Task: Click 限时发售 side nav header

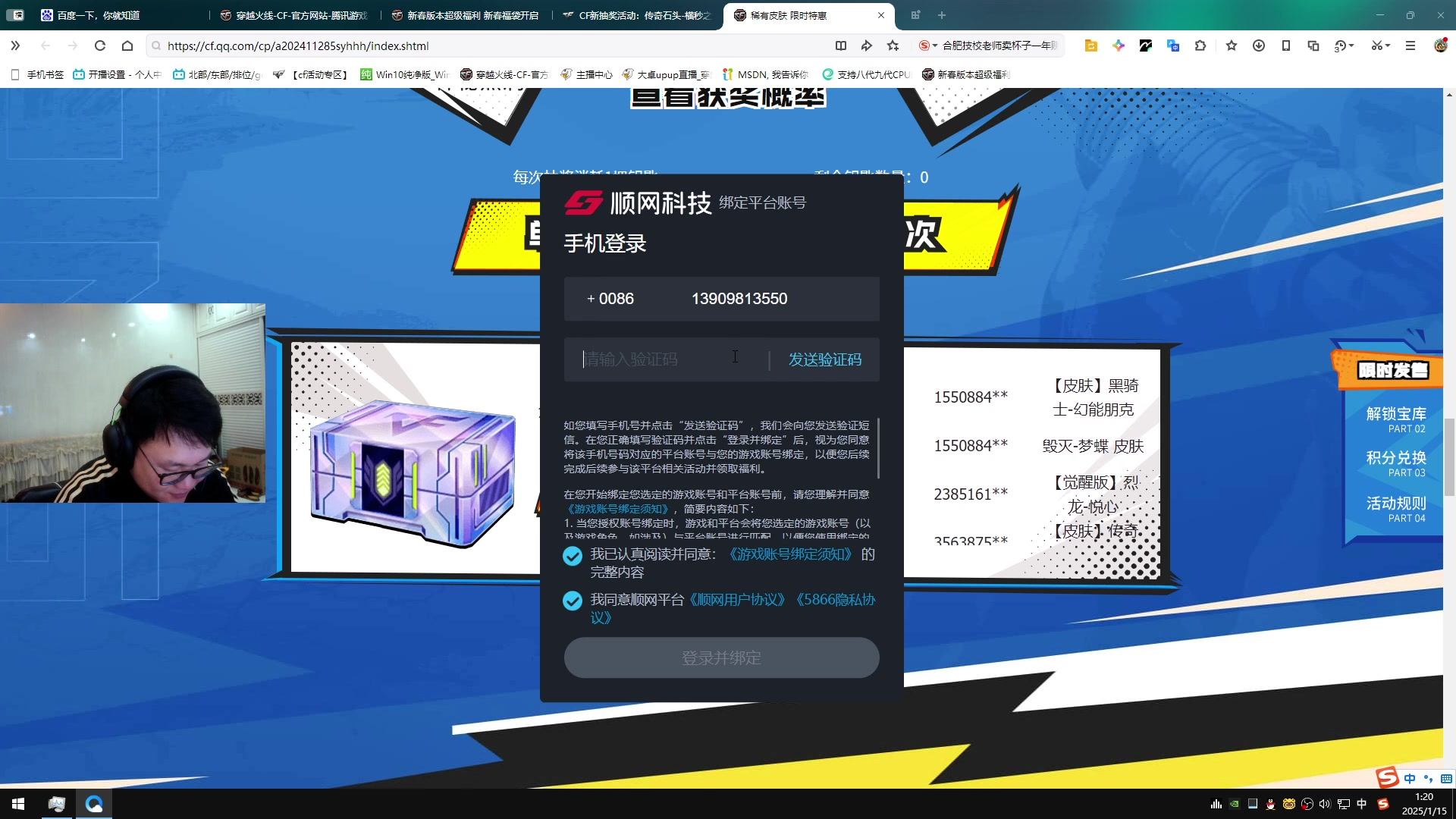Action: click(x=1392, y=370)
